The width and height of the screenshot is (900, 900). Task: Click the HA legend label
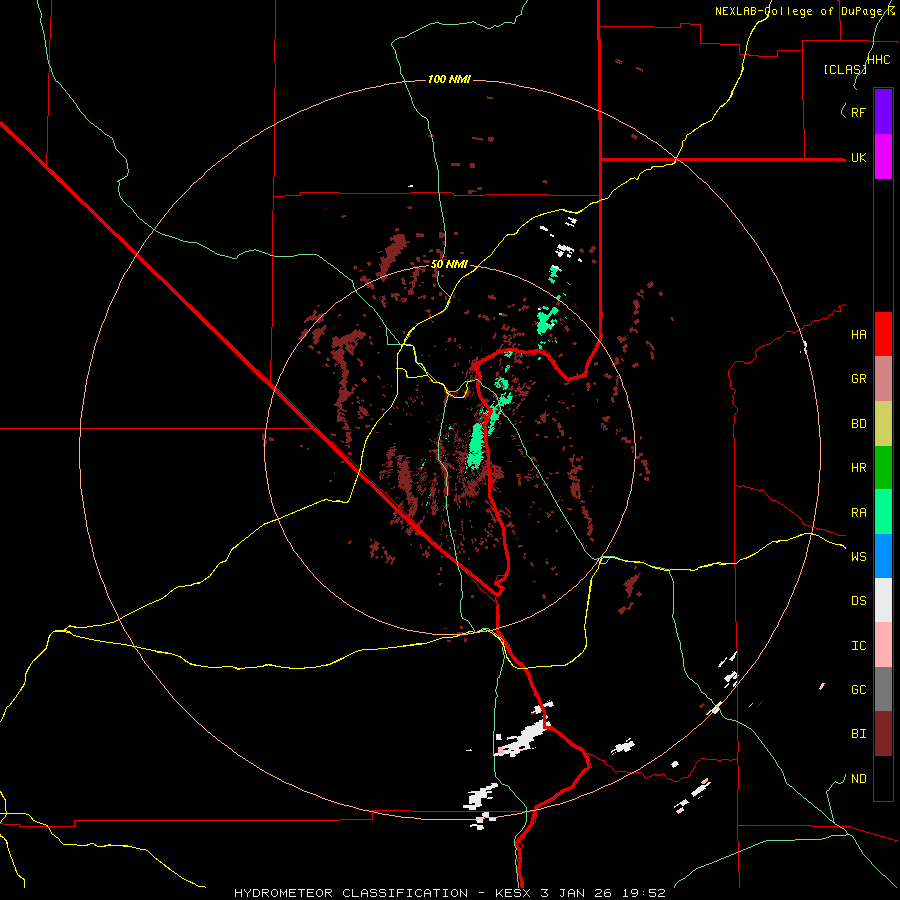click(x=858, y=335)
